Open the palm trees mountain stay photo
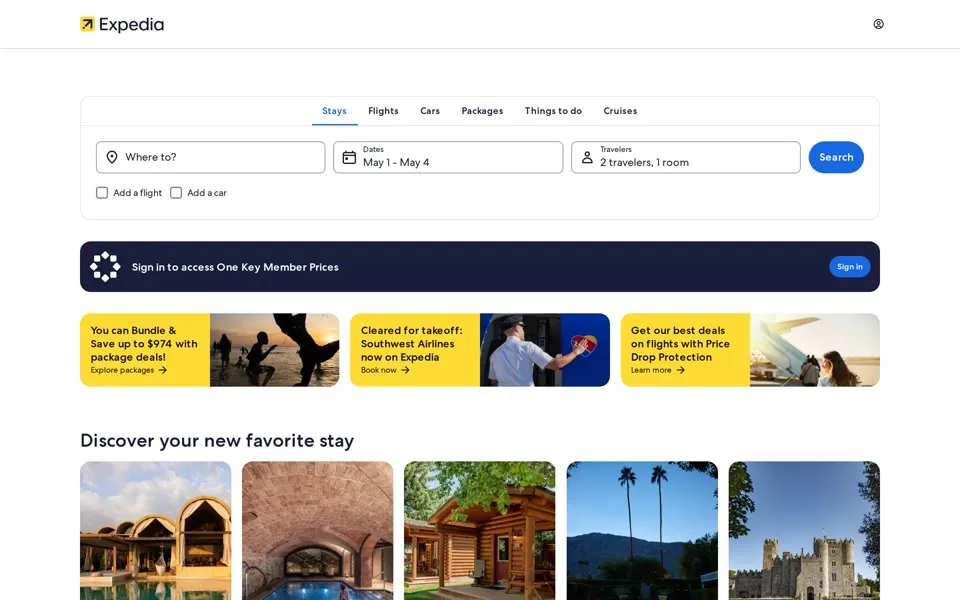The image size is (960, 600). tap(642, 531)
